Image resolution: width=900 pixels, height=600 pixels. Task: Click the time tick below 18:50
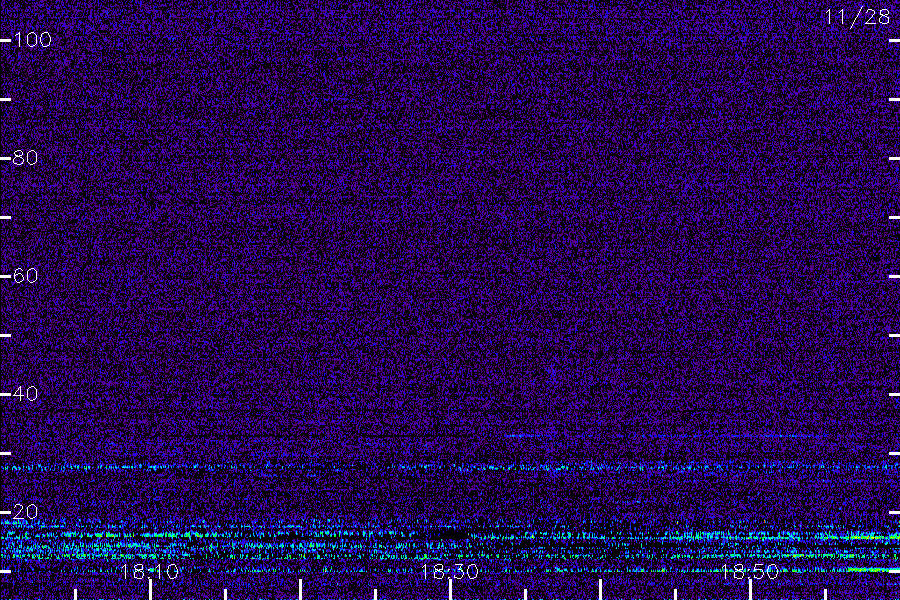point(750,590)
